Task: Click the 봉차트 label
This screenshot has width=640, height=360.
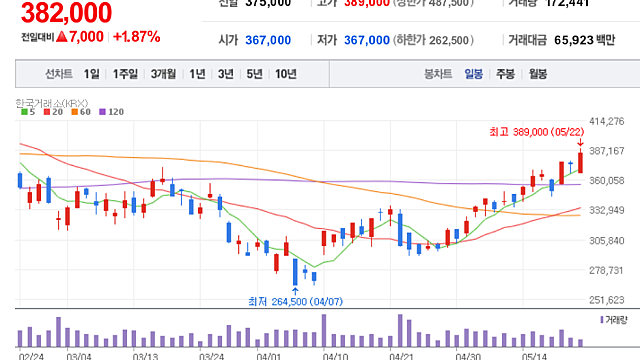Action: coord(438,74)
